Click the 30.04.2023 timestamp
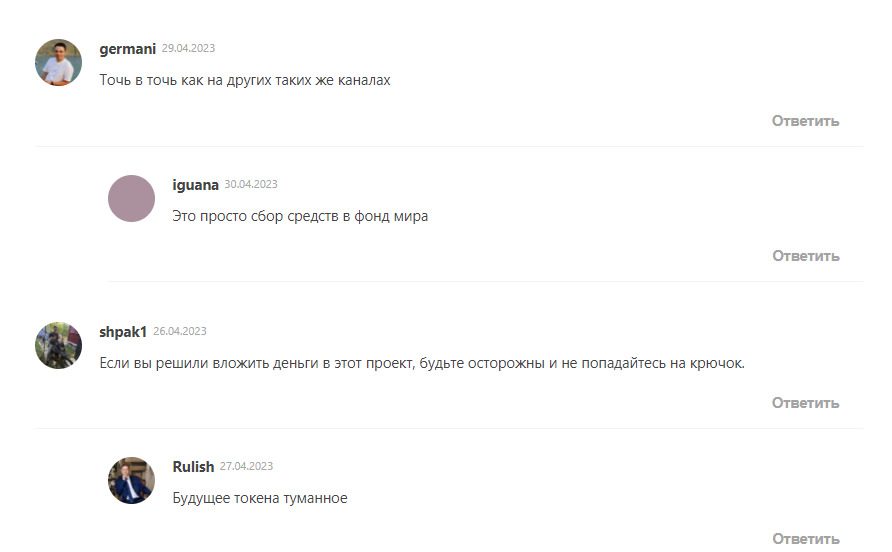Image resolution: width=892 pixels, height=552 pixels. pyautogui.click(x=251, y=184)
